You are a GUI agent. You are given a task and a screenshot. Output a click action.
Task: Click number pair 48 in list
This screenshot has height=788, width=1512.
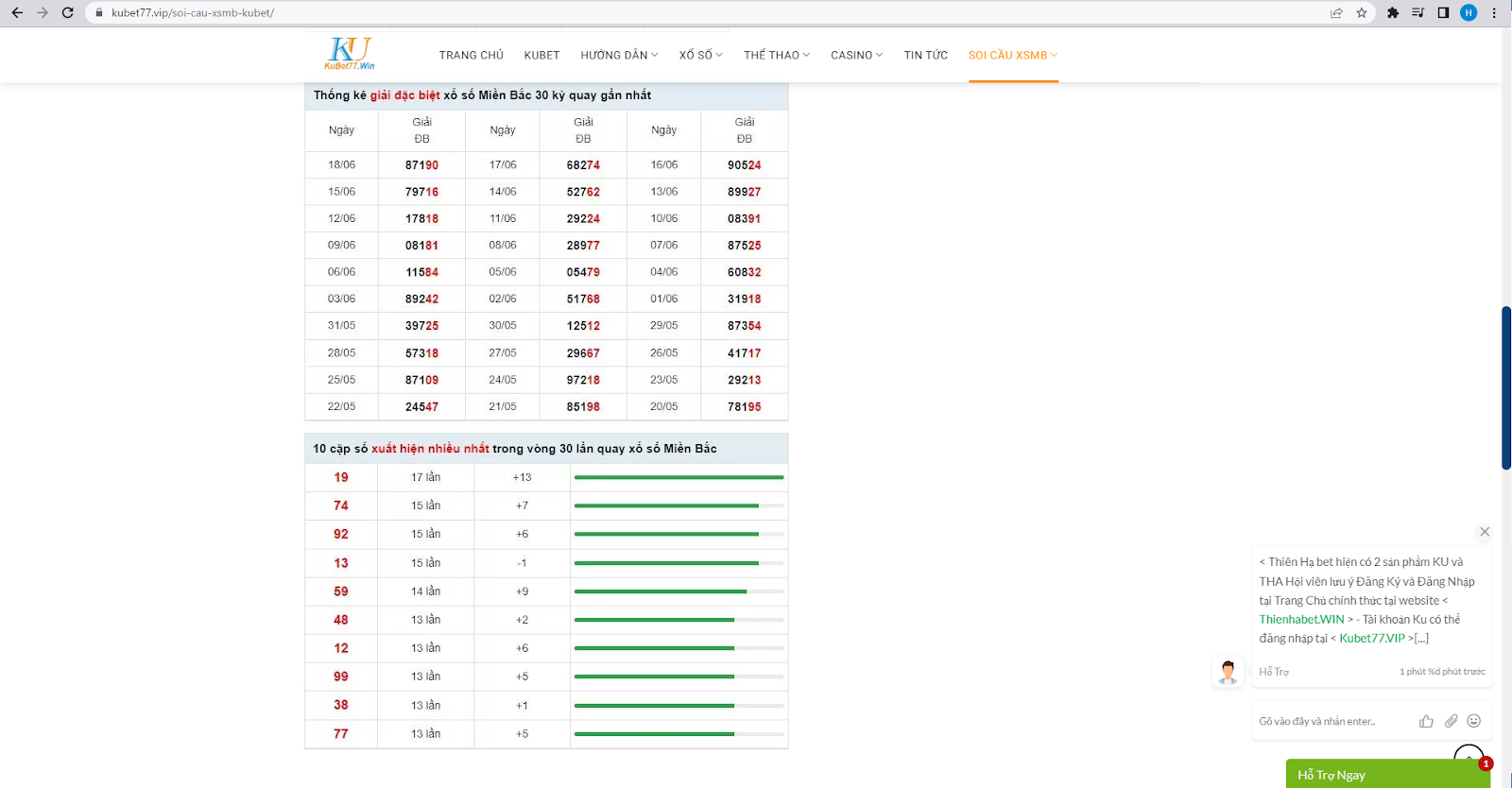click(x=341, y=620)
